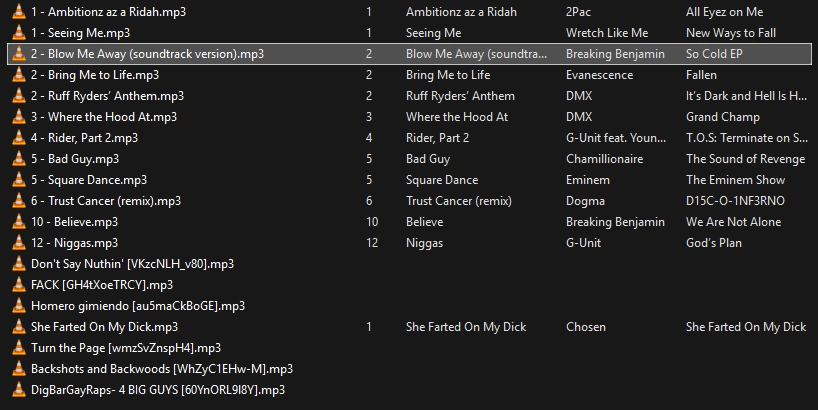Image resolution: width=818 pixels, height=410 pixels.
Task: Select 6 - Trust Cancer (remix).mp3 filename
Action: [106, 201]
